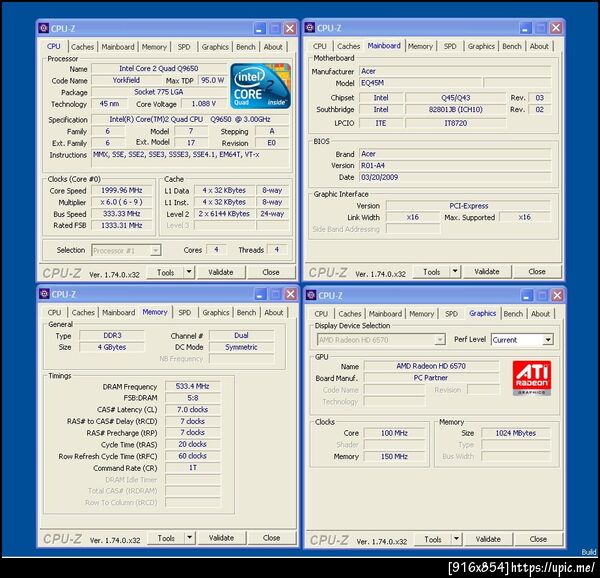The image size is (600, 578).
Task: Click processor Name field Intel Core 2 Quad Q9650
Action: pos(158,68)
